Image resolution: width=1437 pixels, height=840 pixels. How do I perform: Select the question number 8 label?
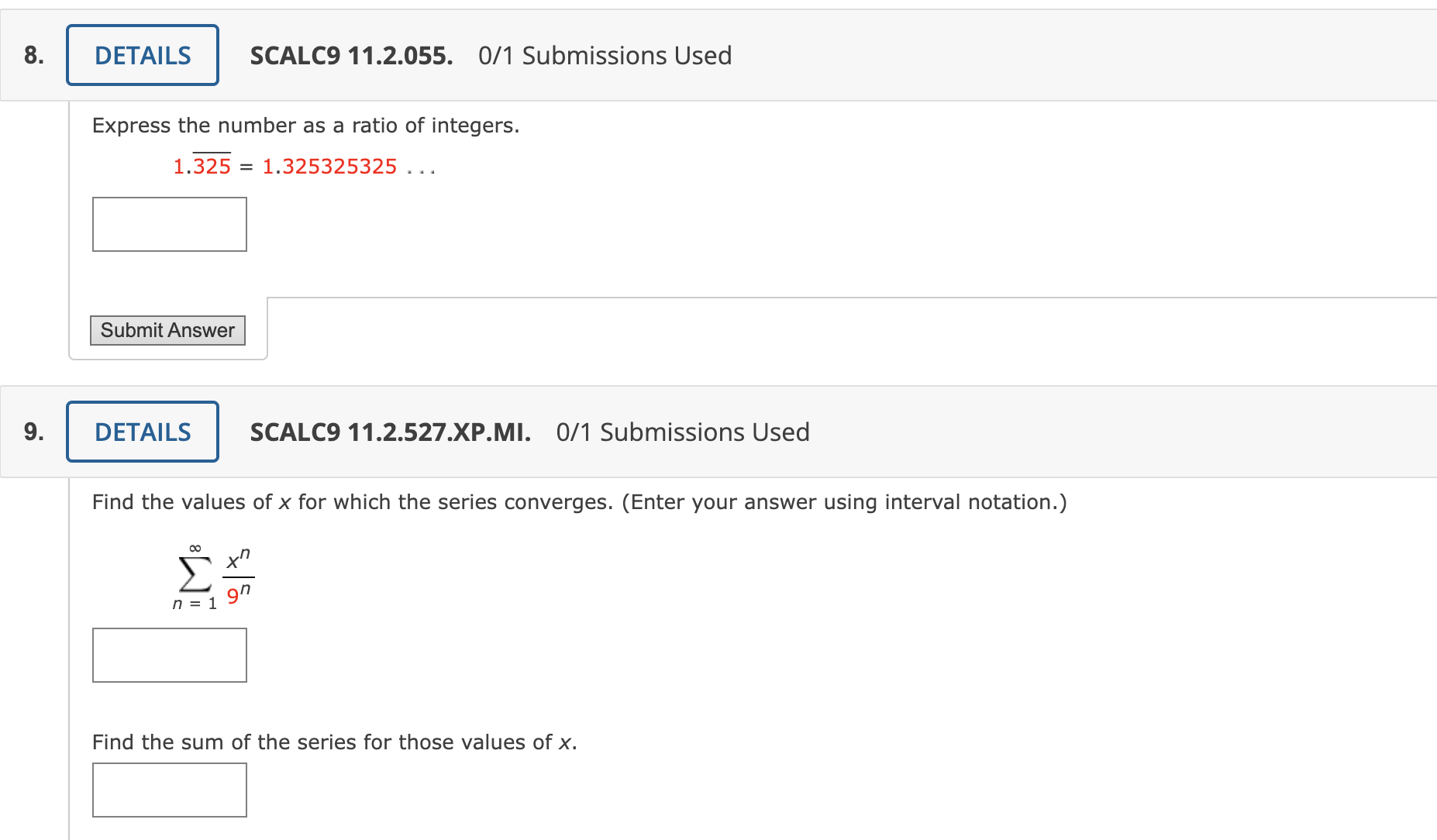(33, 54)
